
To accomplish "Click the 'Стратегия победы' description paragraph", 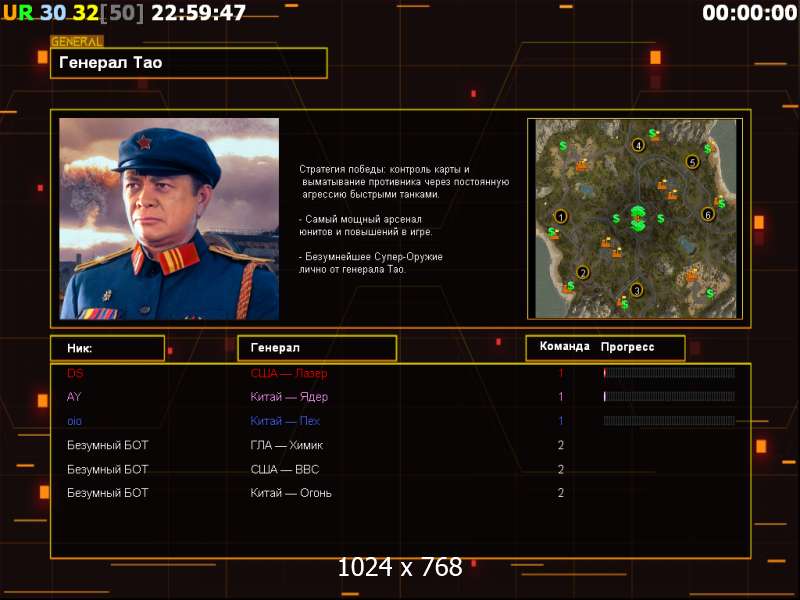I will [x=404, y=182].
